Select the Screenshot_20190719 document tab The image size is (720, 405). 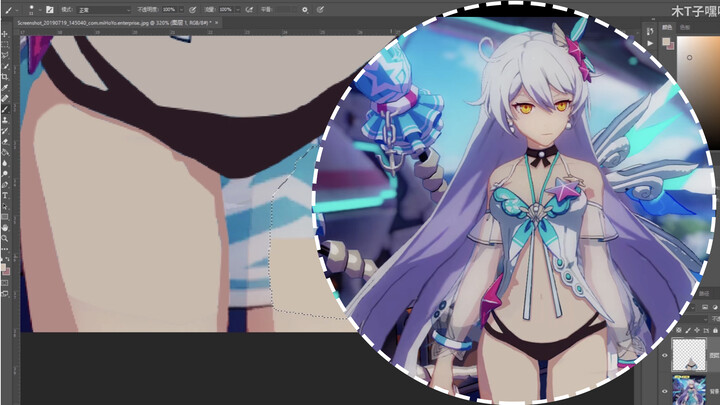tap(114, 22)
